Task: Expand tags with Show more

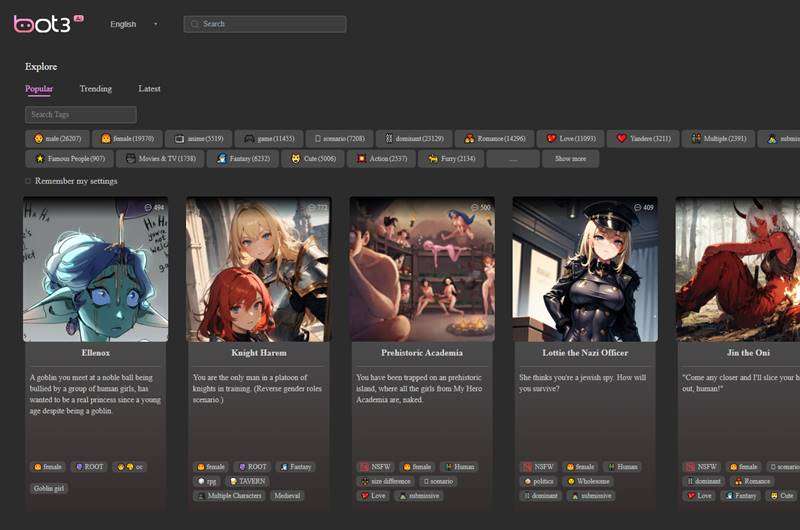Action: tap(570, 159)
